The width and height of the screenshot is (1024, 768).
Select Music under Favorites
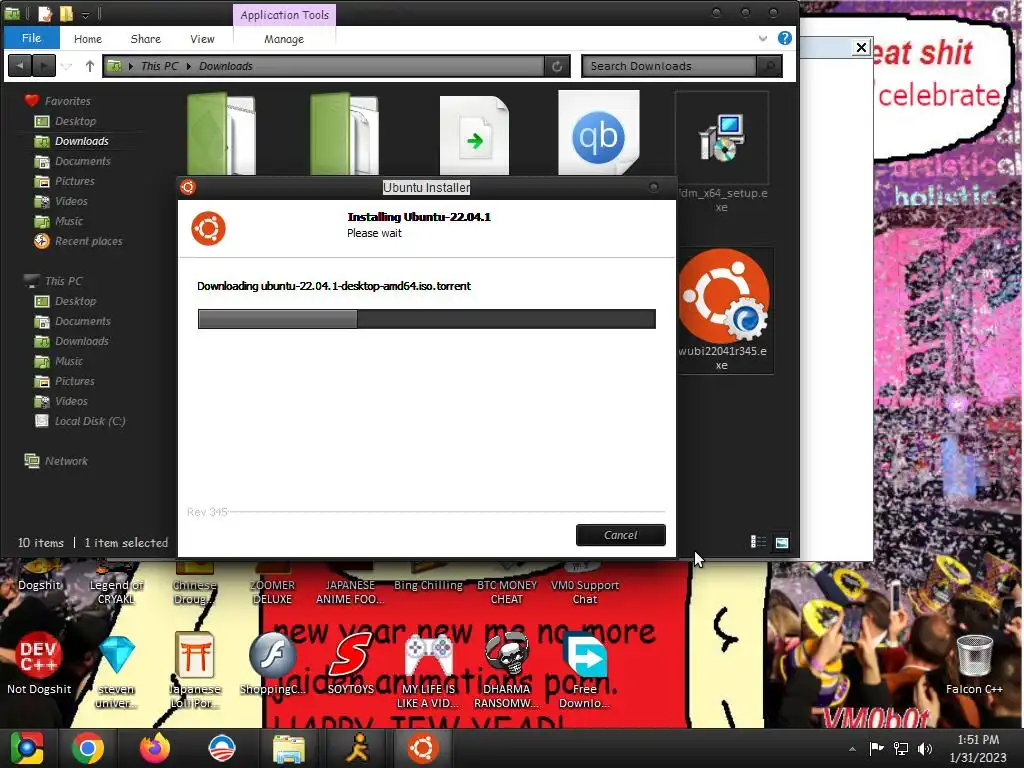point(58,221)
